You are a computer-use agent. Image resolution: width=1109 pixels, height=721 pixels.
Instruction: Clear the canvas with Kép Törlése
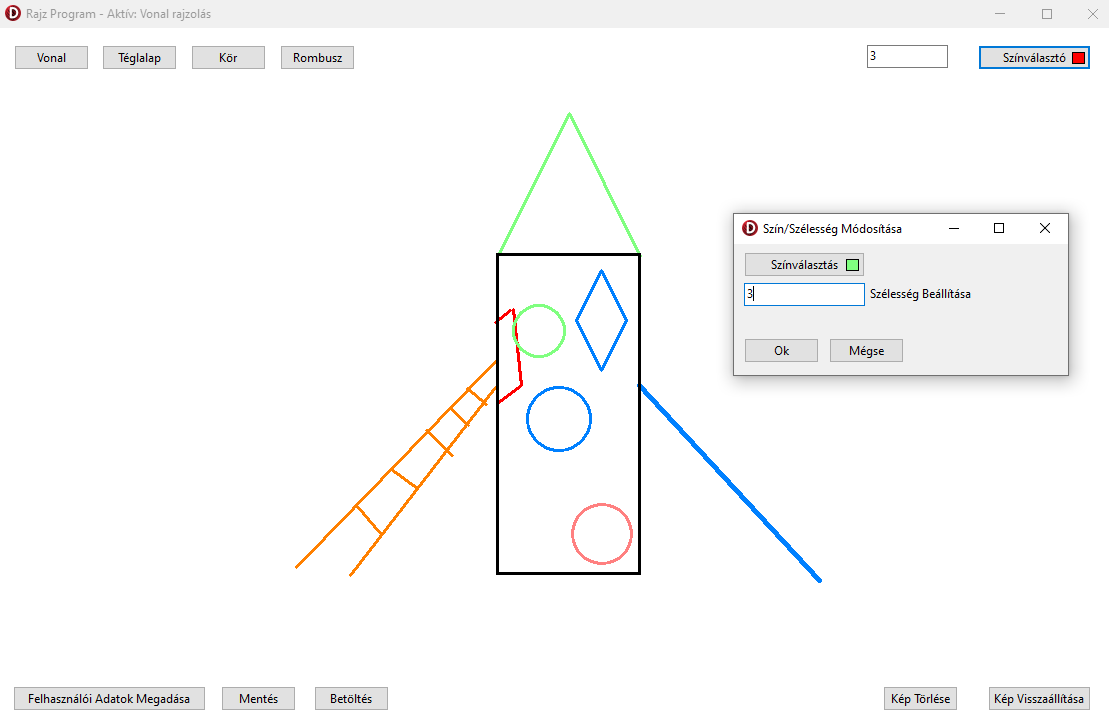pyautogui.click(x=921, y=699)
